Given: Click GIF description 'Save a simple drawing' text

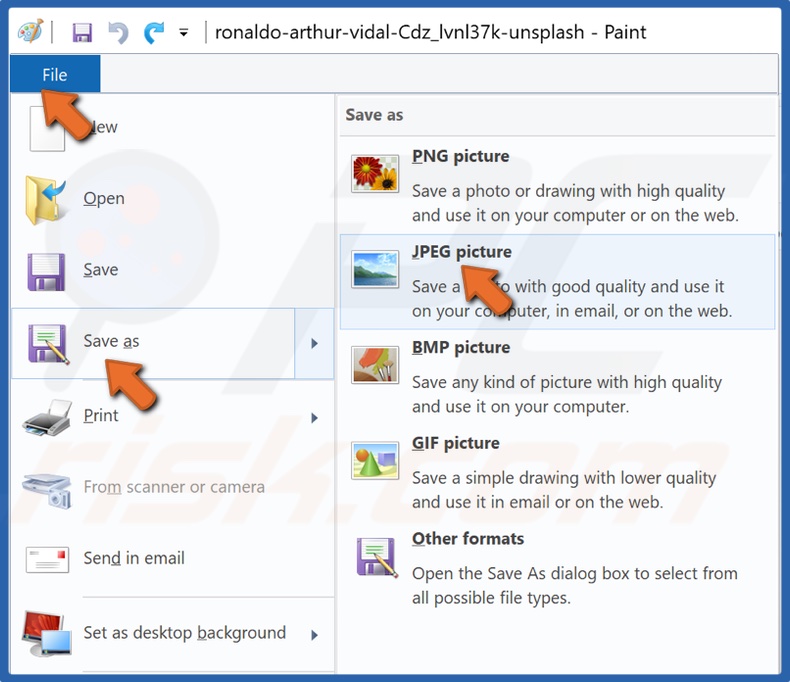Looking at the screenshot, I should click(564, 490).
